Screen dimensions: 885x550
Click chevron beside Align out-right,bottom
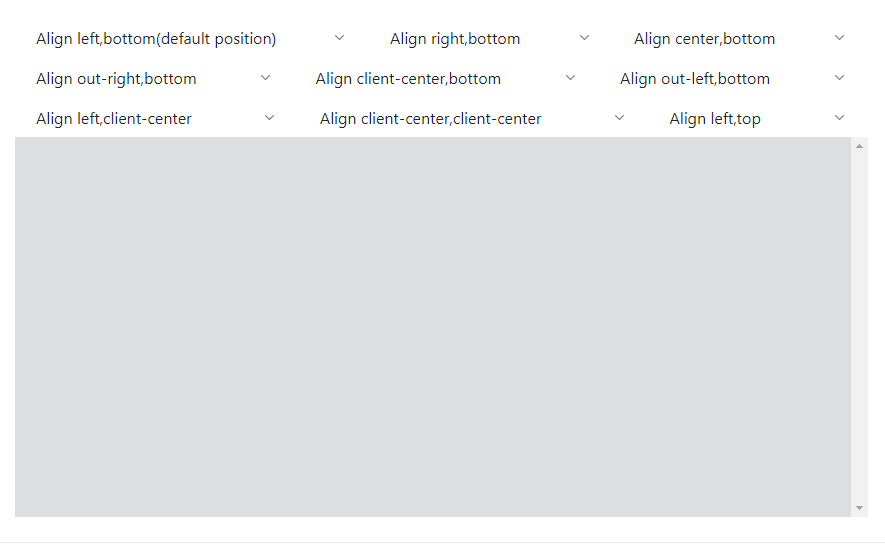(x=265, y=78)
